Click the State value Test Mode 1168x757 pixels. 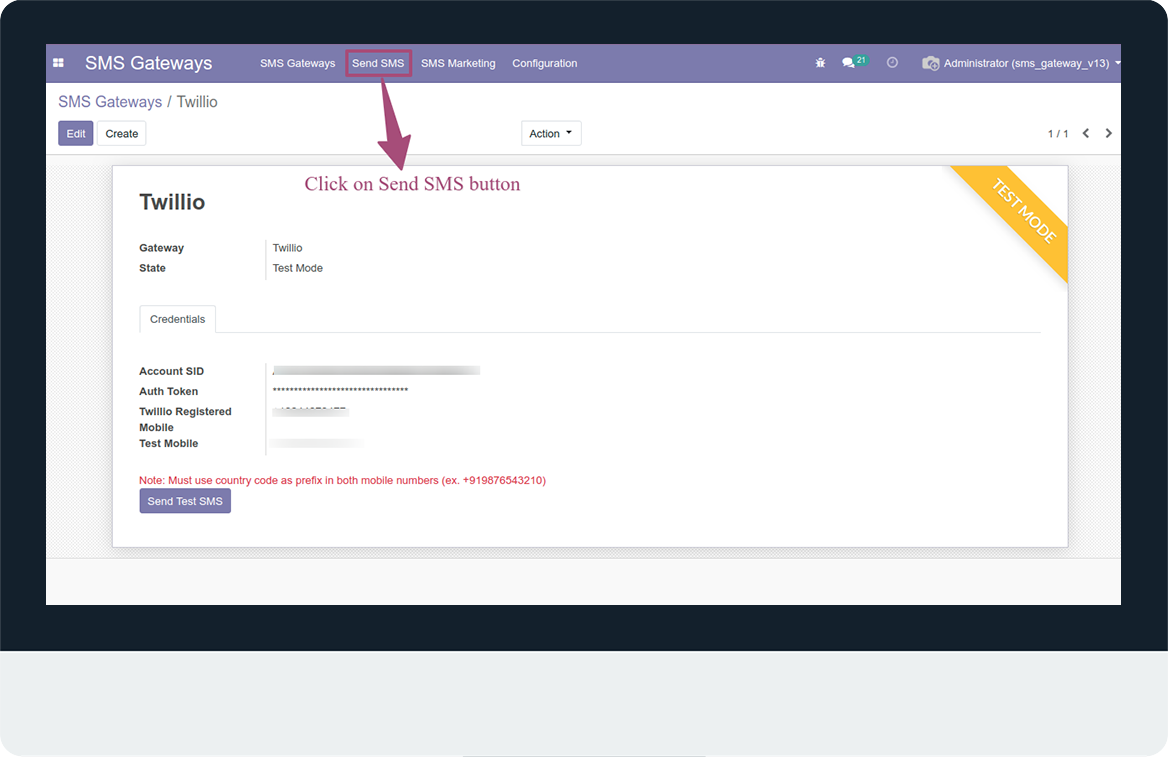point(297,268)
